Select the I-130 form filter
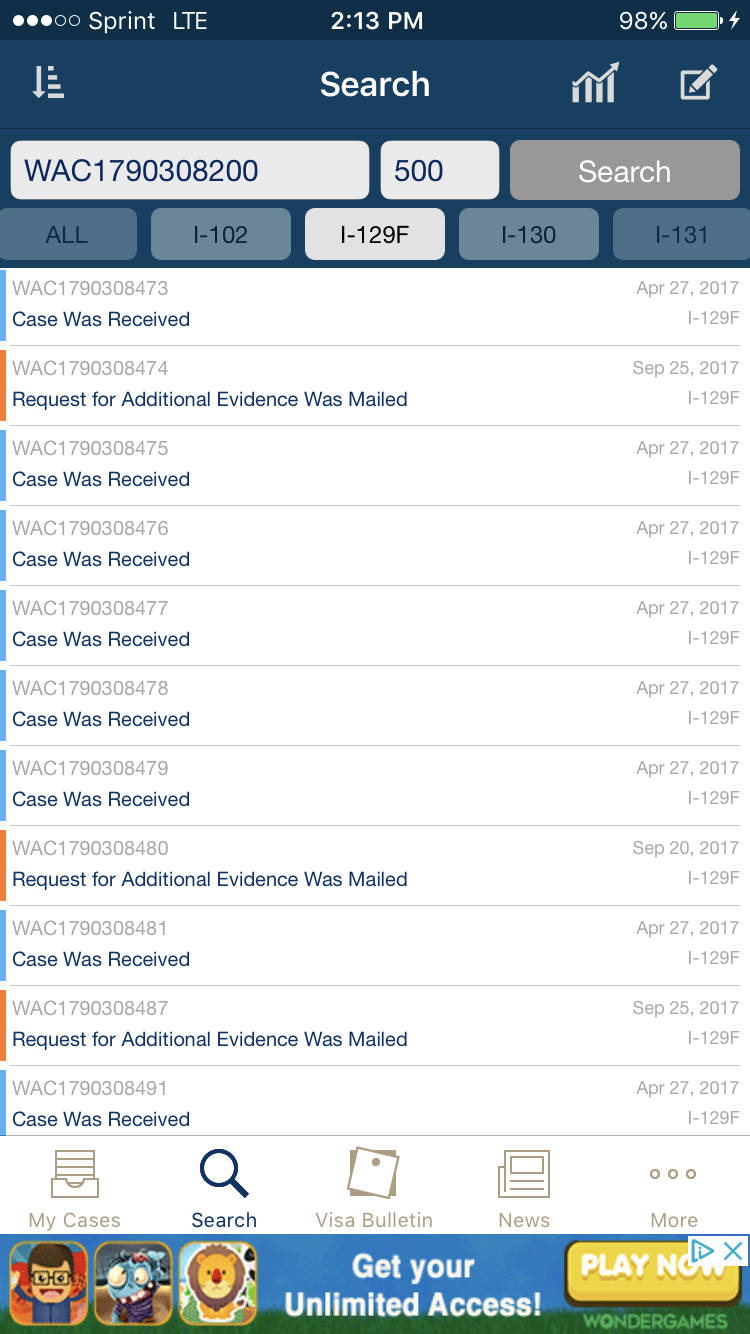Viewport: 750px width, 1334px height. coord(528,235)
